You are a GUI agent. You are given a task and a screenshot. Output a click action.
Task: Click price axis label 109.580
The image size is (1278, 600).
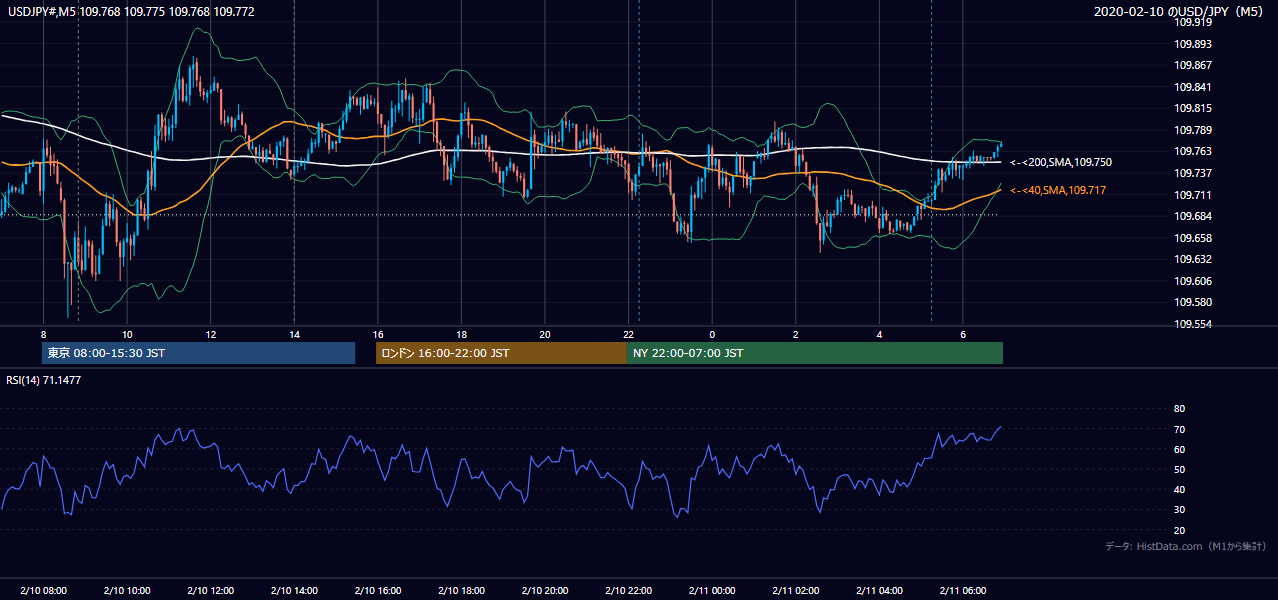click(1194, 302)
